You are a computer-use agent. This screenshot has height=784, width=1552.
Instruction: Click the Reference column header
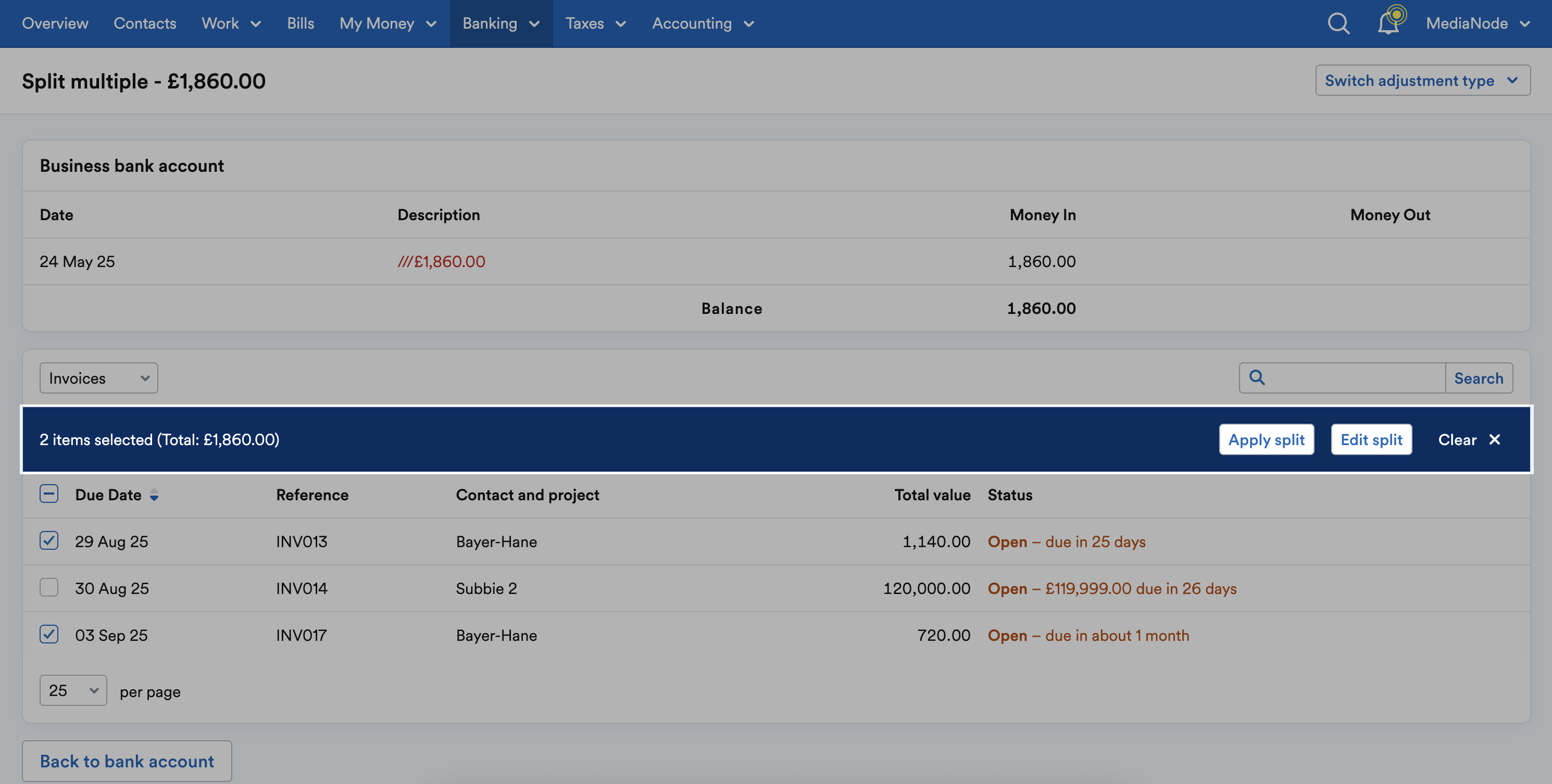click(x=312, y=495)
